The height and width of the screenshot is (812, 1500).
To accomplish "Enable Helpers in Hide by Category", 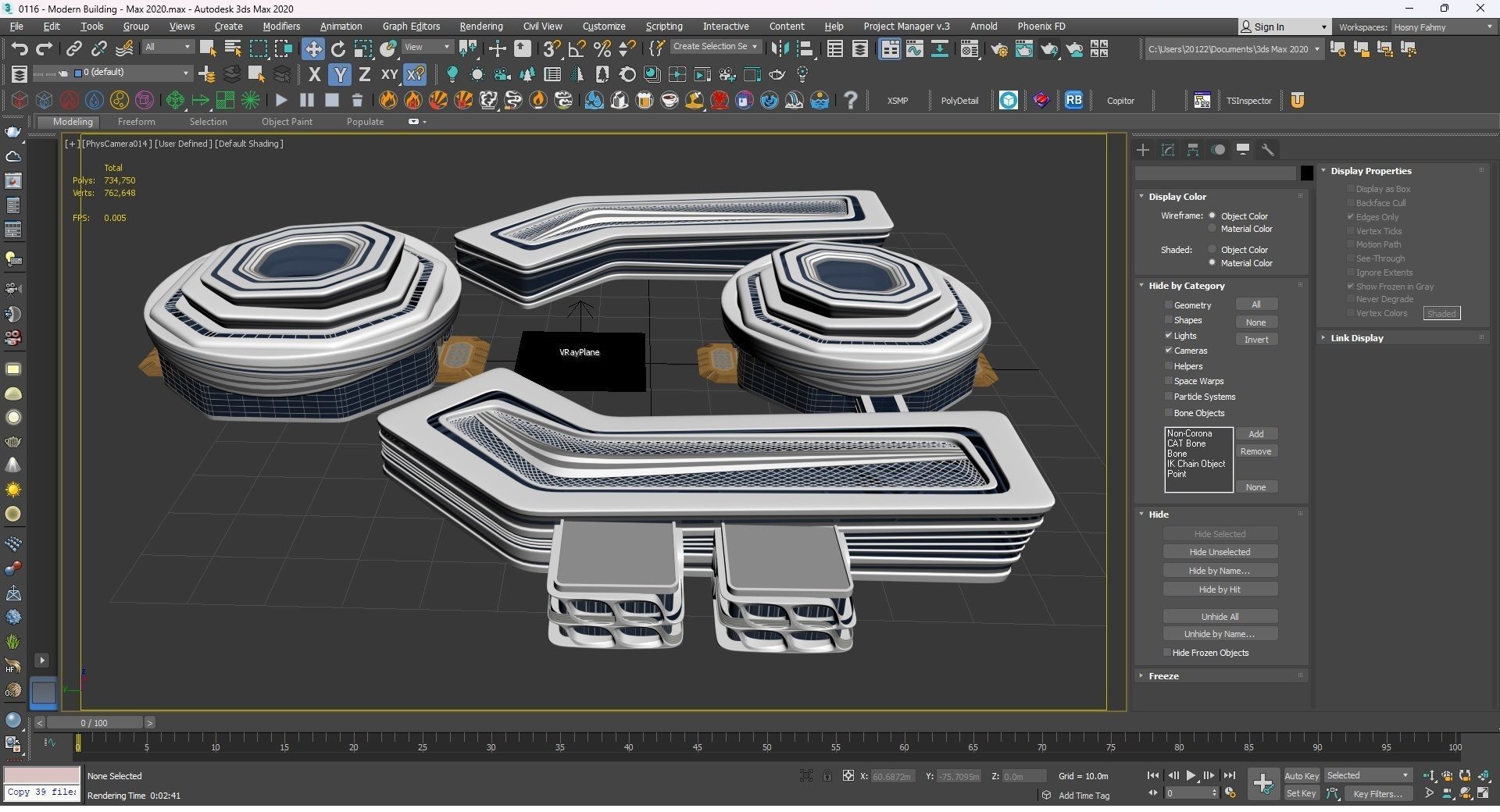I will click(x=1169, y=366).
